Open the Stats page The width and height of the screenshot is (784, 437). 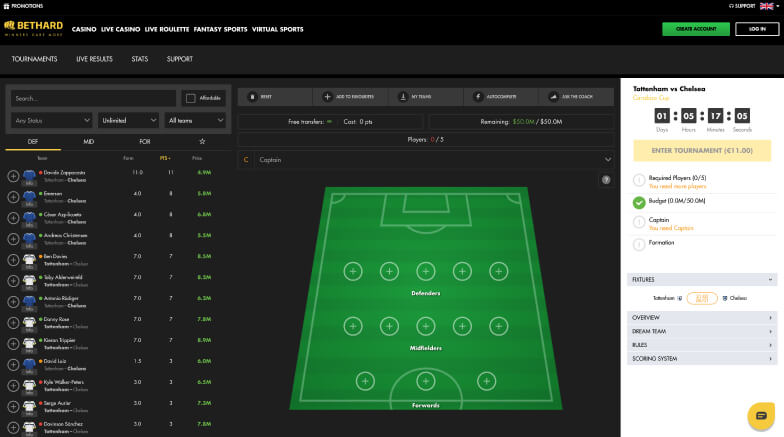tap(140, 59)
